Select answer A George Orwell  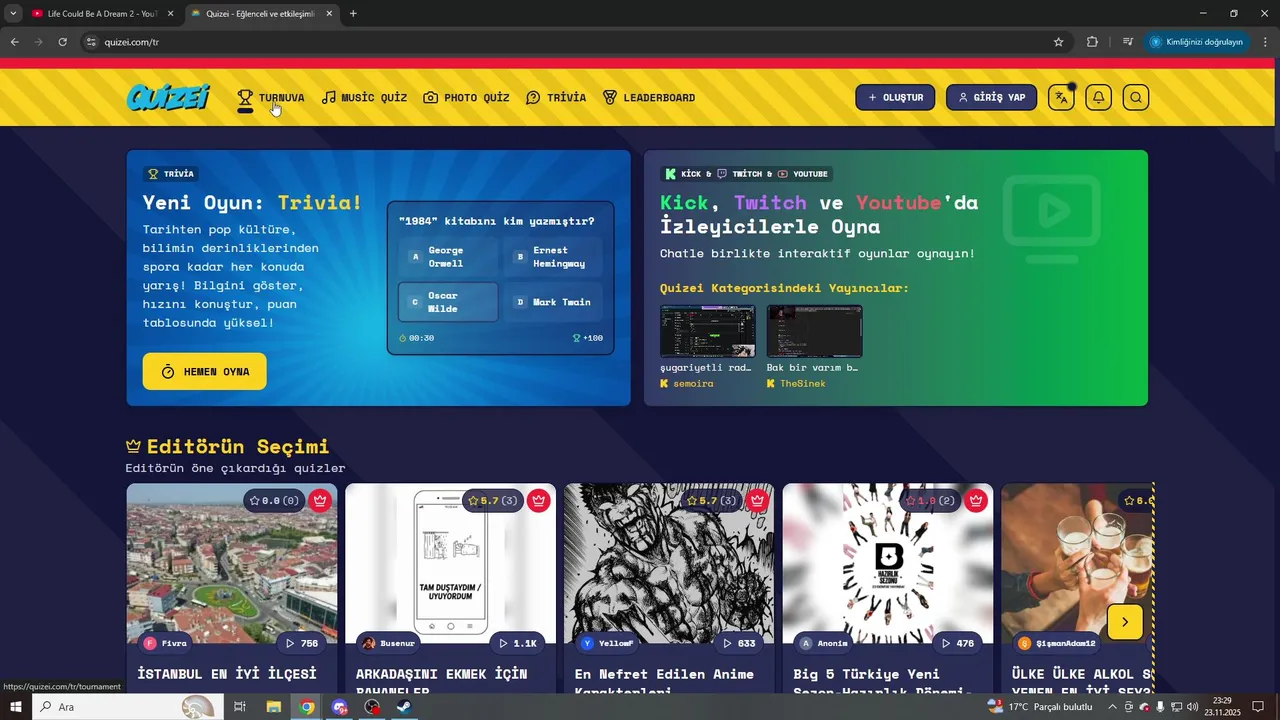coord(448,257)
